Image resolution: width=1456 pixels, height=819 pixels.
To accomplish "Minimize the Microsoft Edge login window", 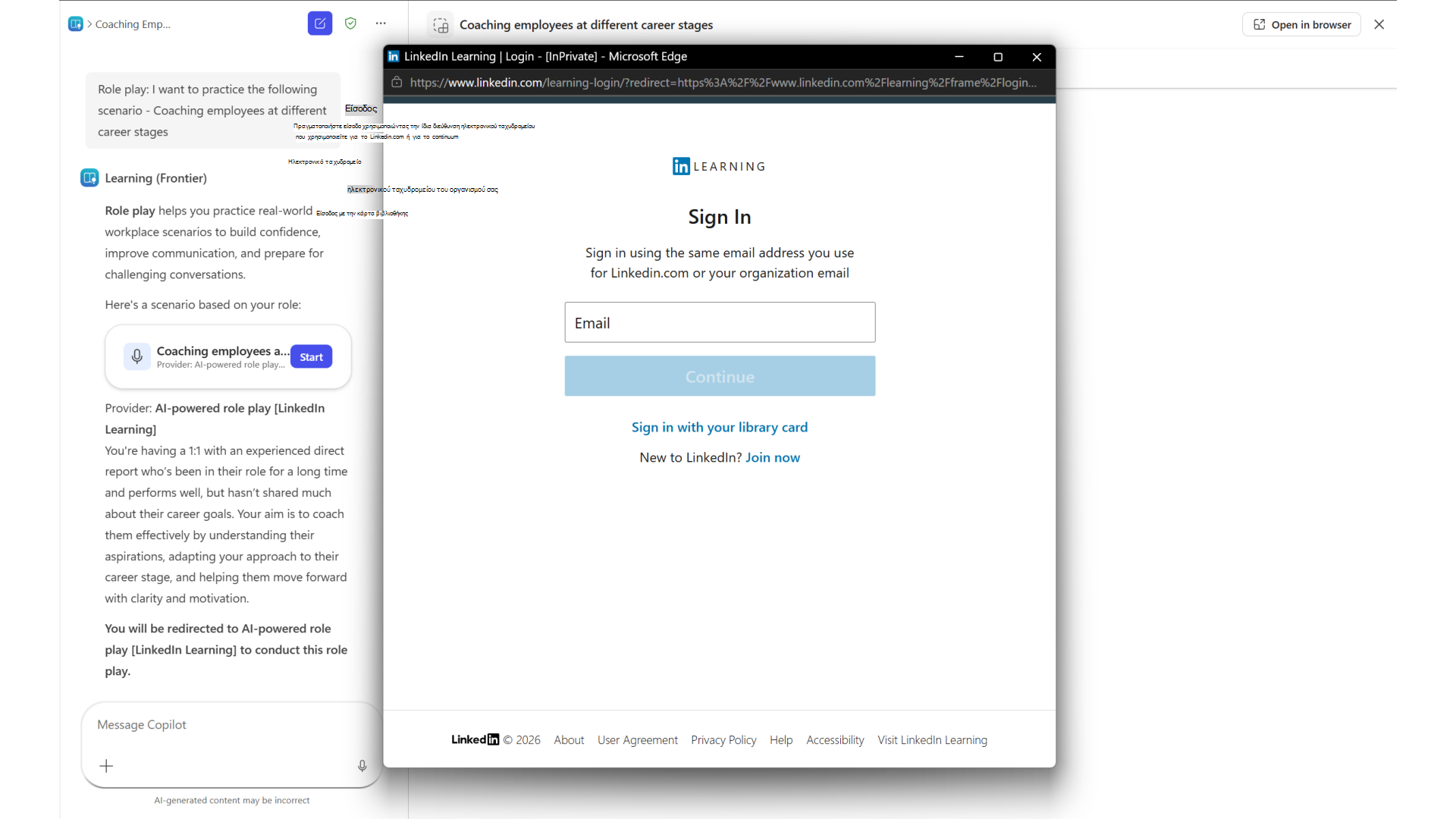I will 959,57.
